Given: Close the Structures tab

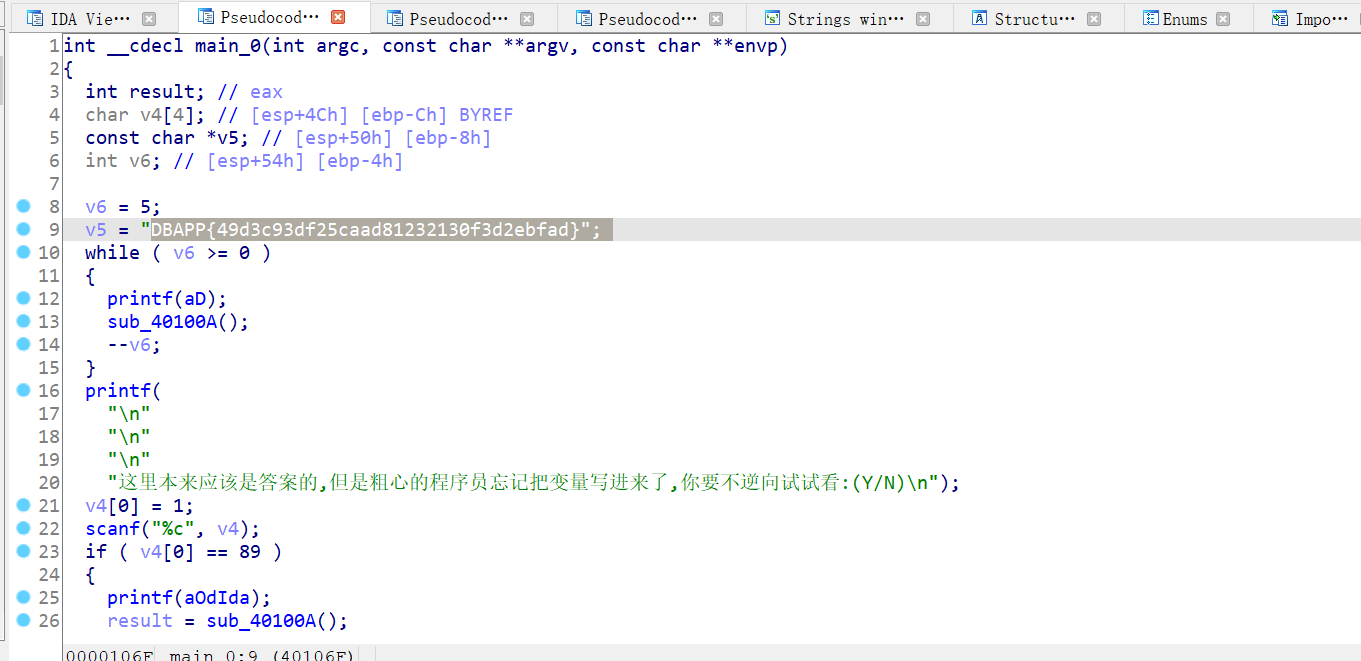Looking at the screenshot, I should pos(1094,19).
